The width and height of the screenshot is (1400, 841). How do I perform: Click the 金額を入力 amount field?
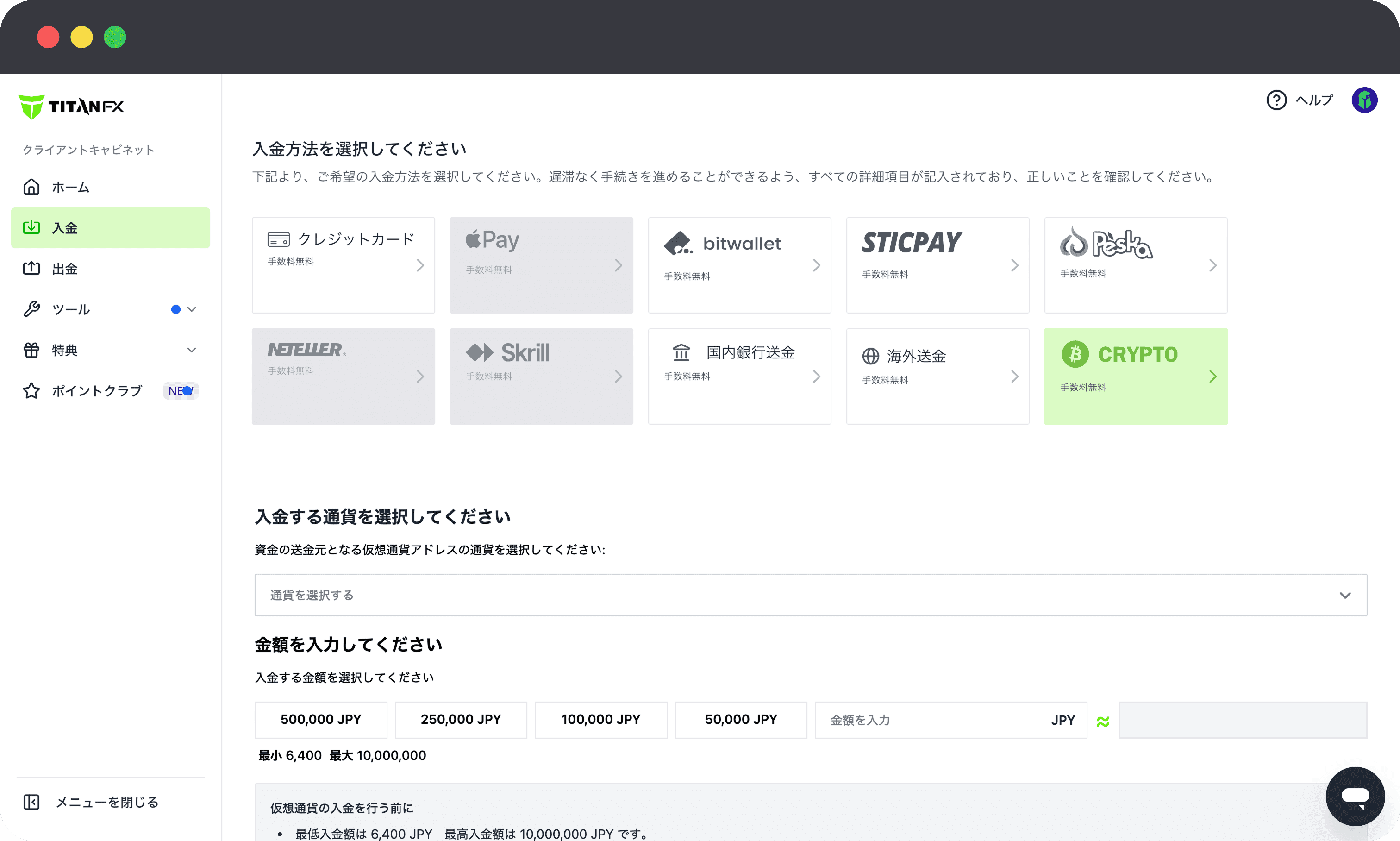pos(935,720)
